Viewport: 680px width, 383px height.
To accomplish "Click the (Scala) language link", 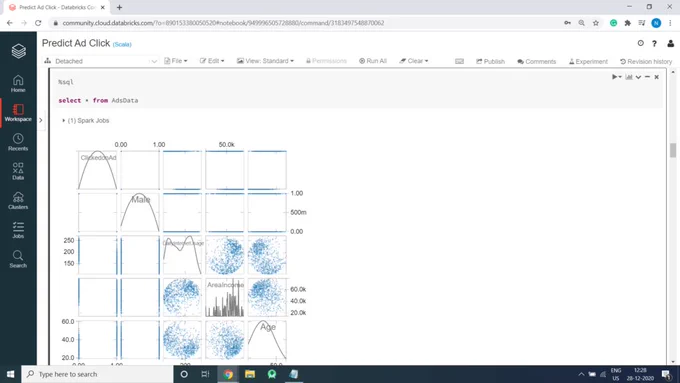I will (x=122, y=44).
